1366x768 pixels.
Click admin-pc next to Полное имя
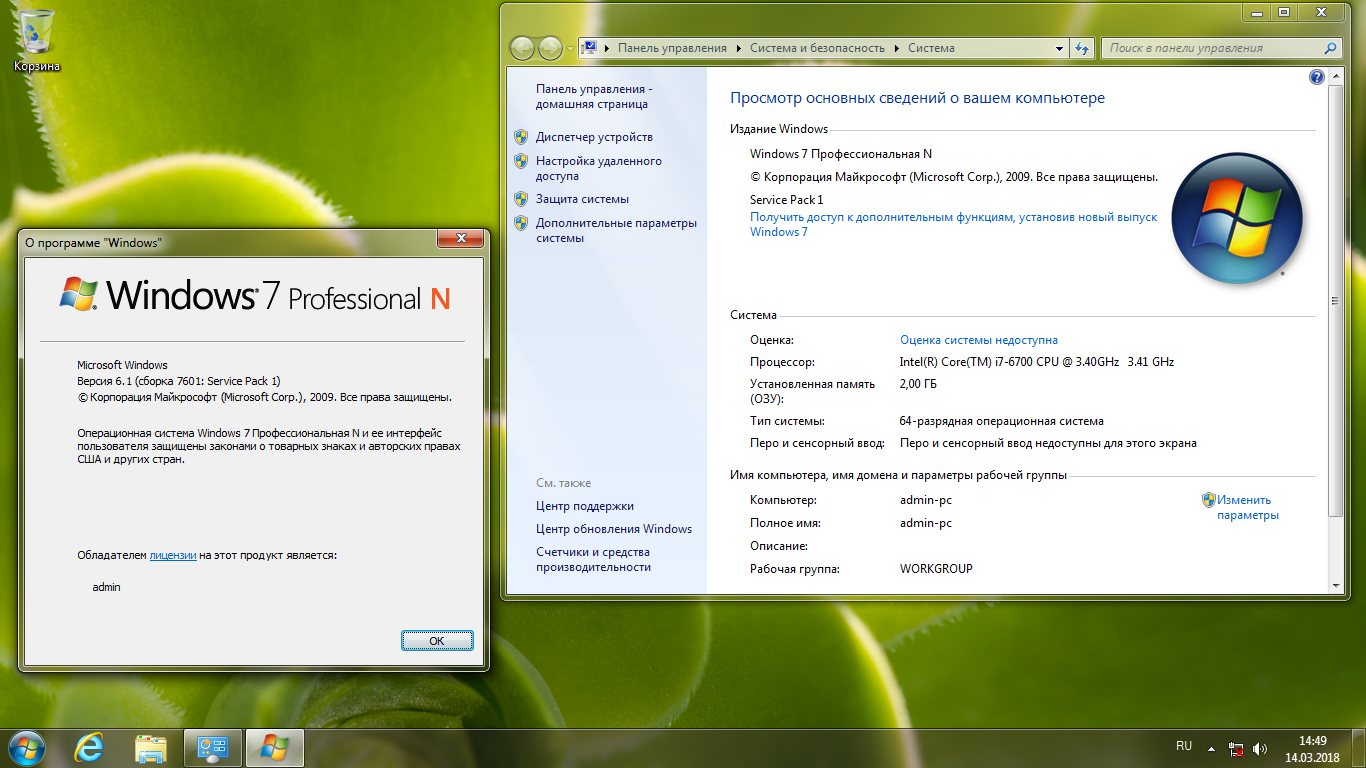tap(926, 523)
